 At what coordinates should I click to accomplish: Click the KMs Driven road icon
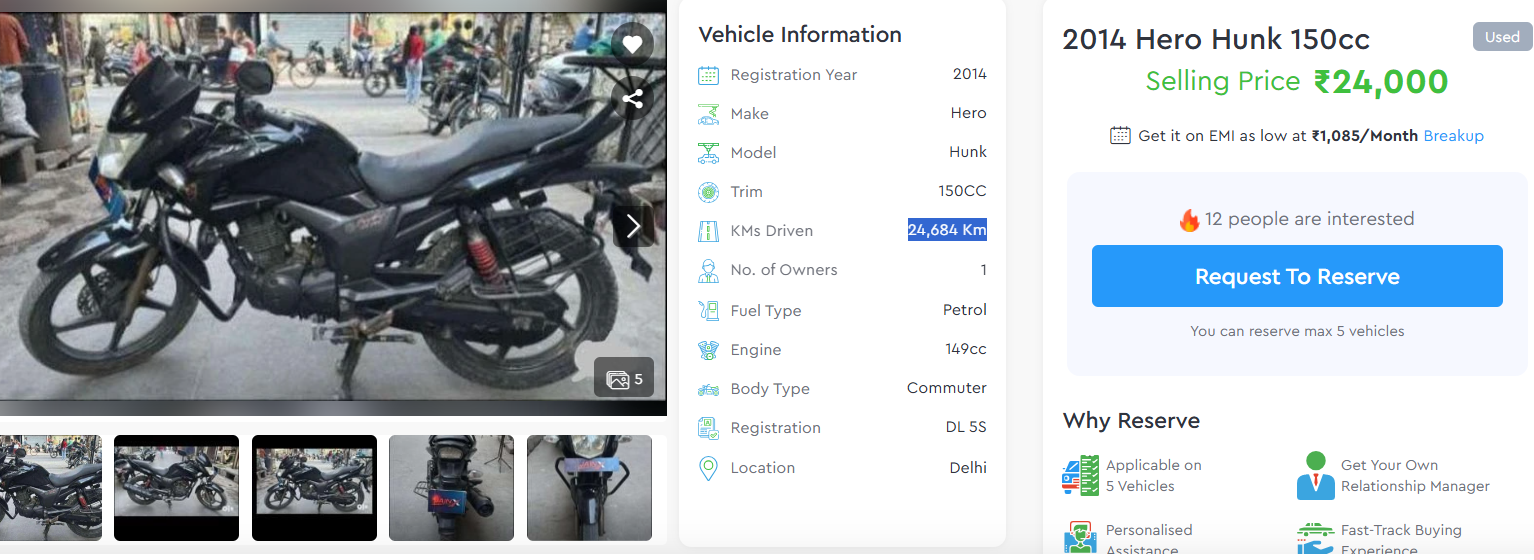pos(708,231)
